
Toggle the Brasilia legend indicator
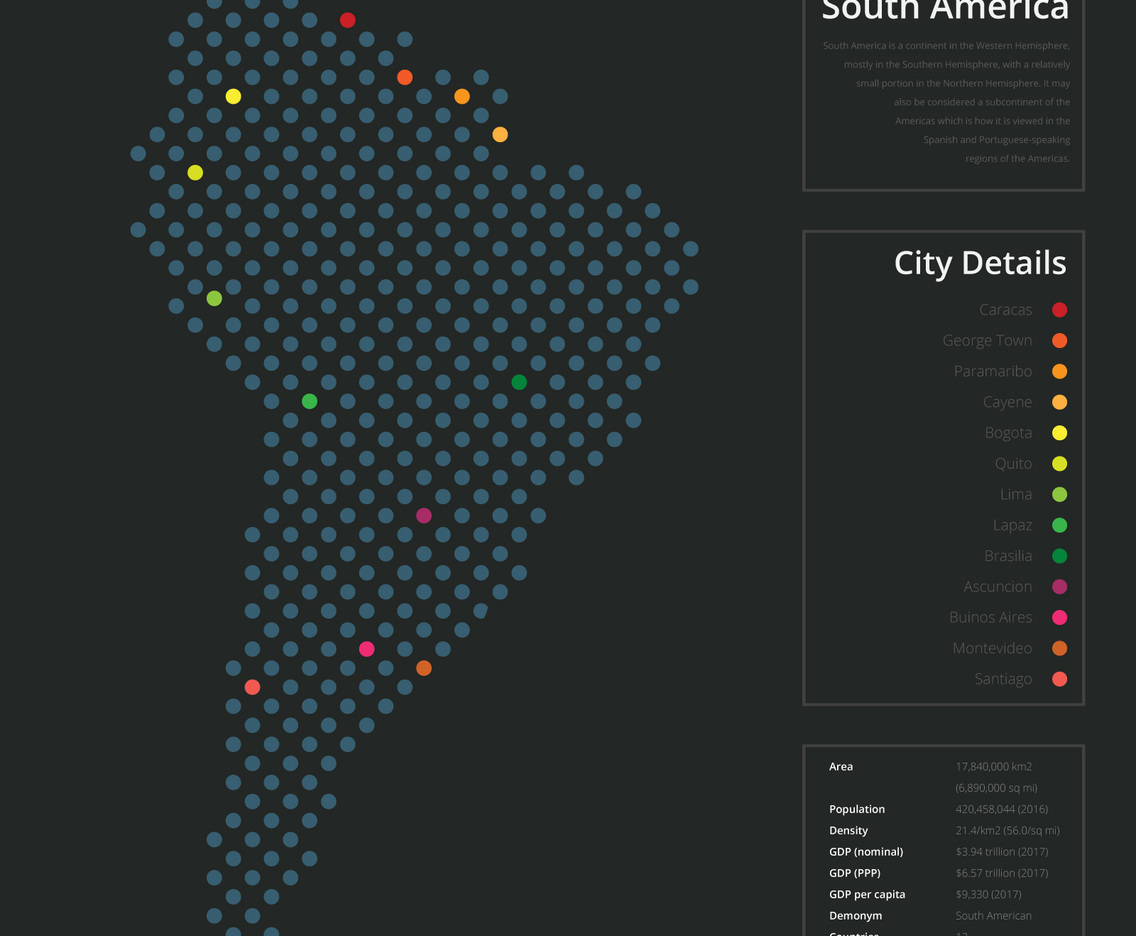pos(1059,556)
